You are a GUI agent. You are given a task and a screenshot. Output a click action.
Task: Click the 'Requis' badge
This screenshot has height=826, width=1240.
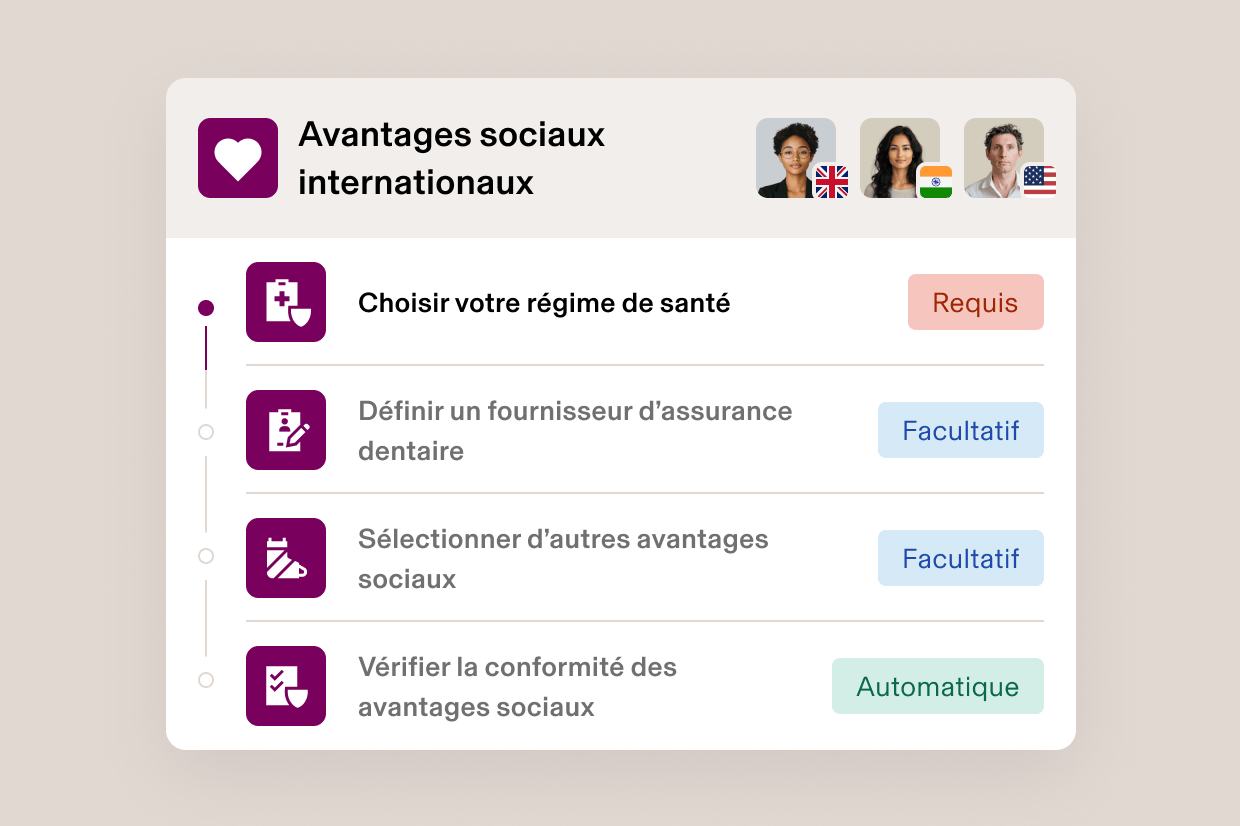pos(975,302)
